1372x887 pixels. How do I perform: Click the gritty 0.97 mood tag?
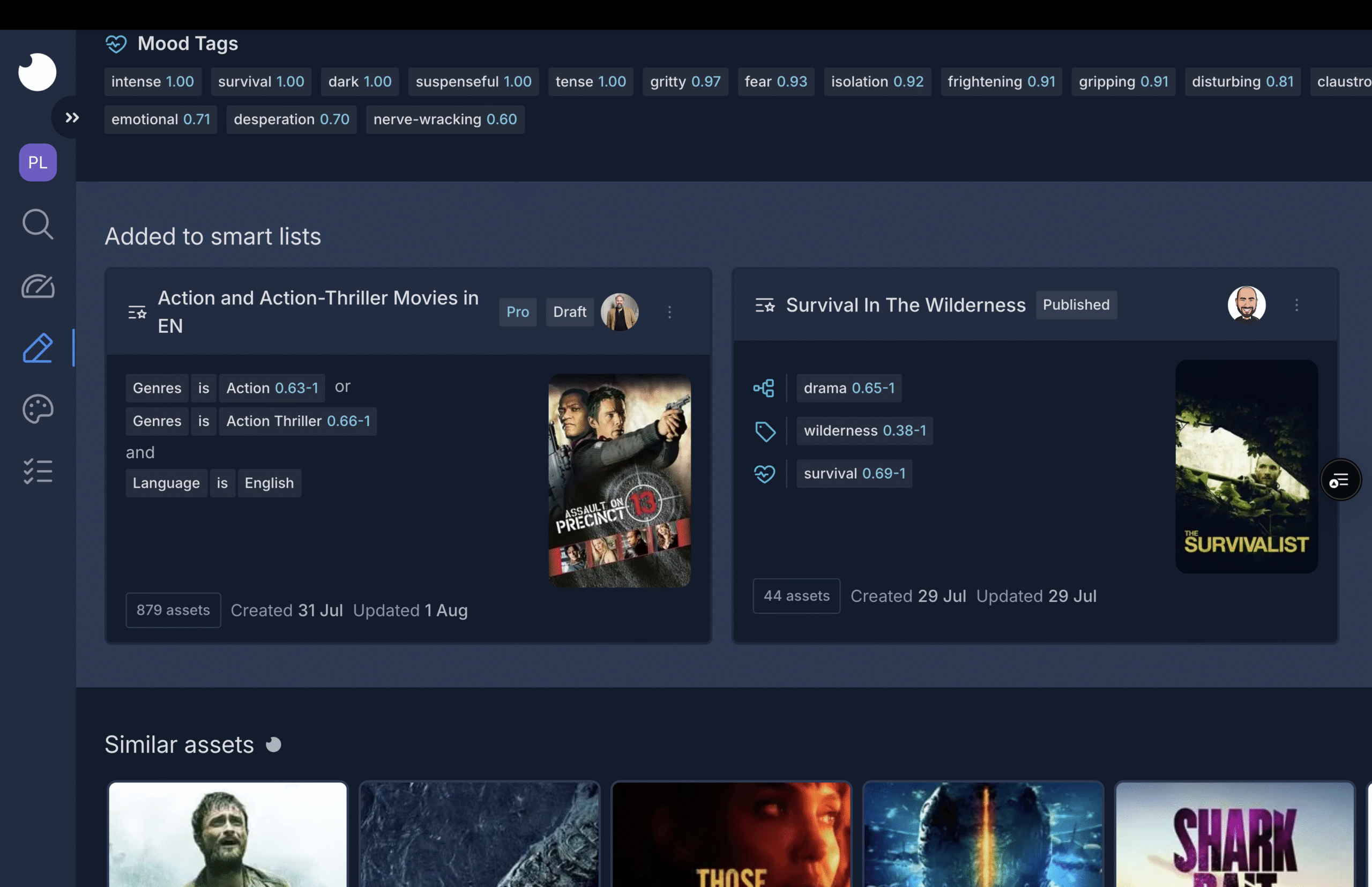click(x=685, y=82)
